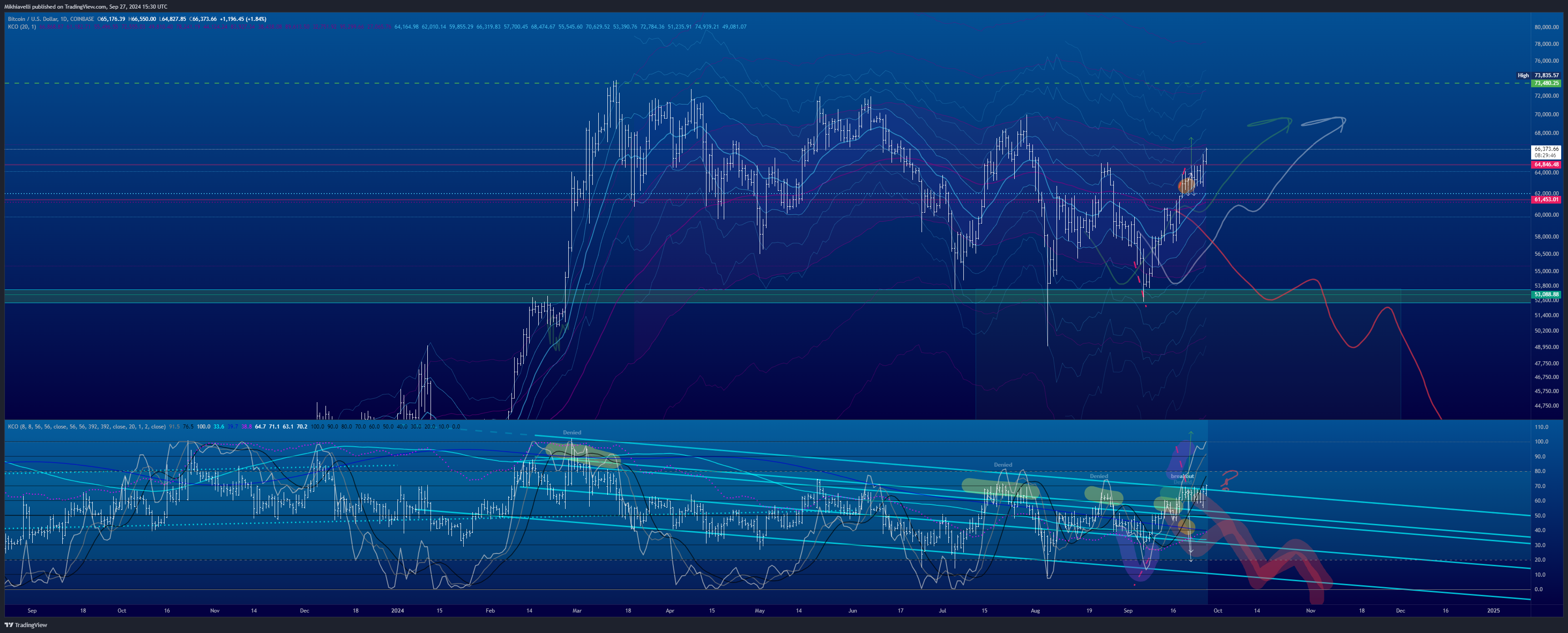Click the Bitcoin / U.S. Dollar symbol title
This screenshot has height=633, width=1568.
point(51,19)
